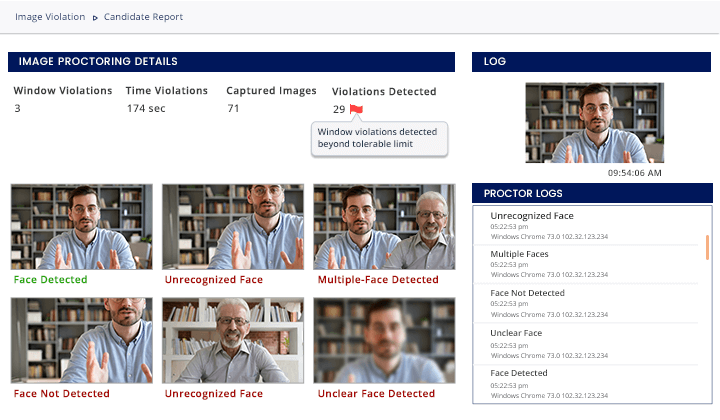Open the Image Violation breadcrumb link
Viewport: 720px width, 420px height.
point(50,17)
